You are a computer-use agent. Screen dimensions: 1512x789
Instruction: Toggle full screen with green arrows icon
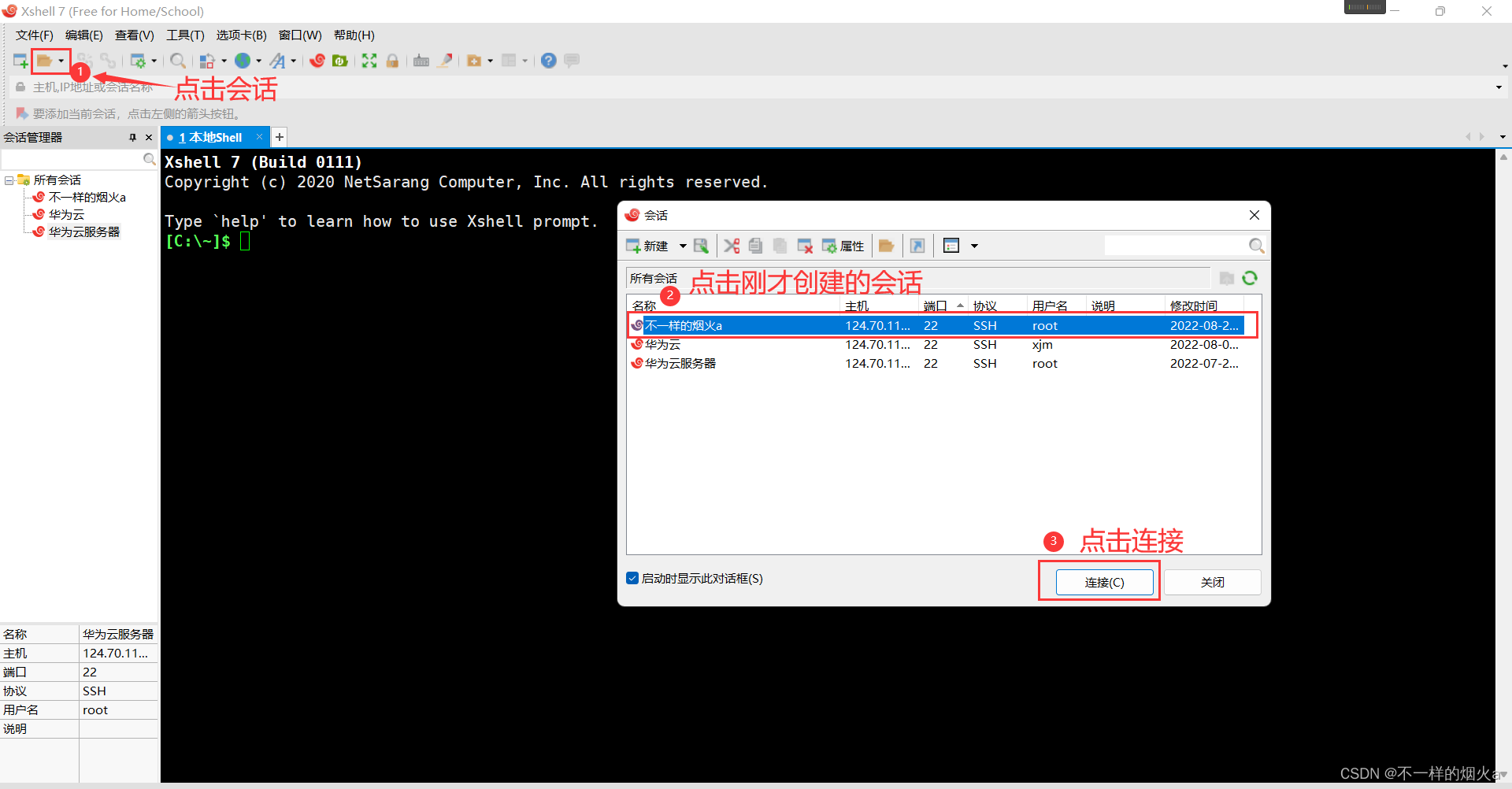tap(369, 61)
